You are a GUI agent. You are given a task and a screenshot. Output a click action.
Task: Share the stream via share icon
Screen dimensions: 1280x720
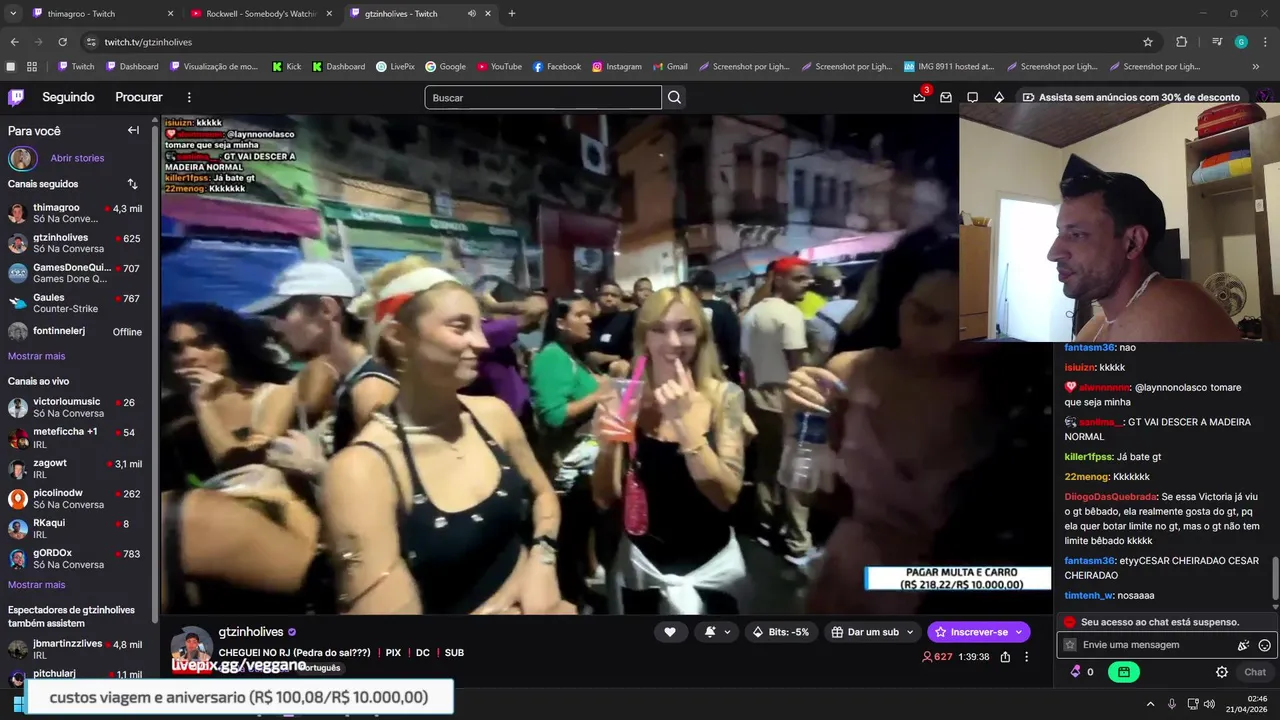point(1005,657)
